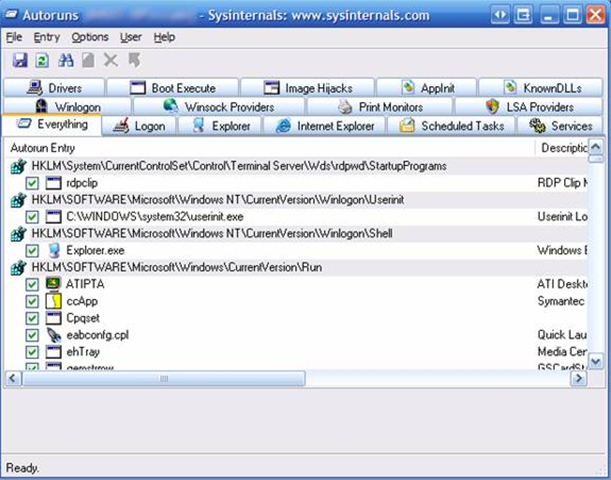Click the vertical scrollbar down arrow
Viewport: 611px width, 480px height.
pos(596,363)
